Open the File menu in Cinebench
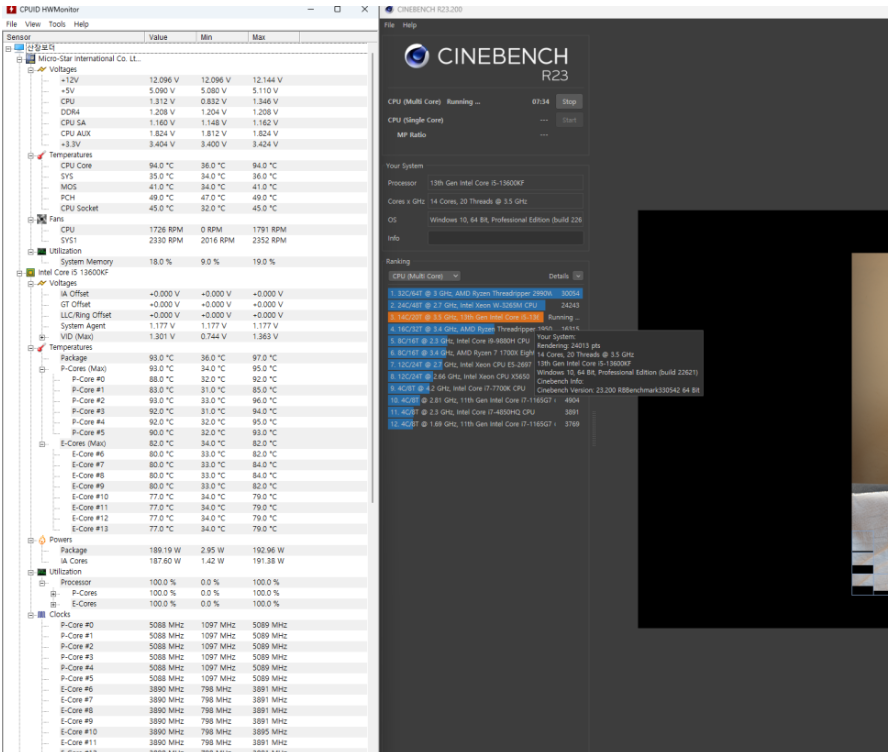 point(389,25)
